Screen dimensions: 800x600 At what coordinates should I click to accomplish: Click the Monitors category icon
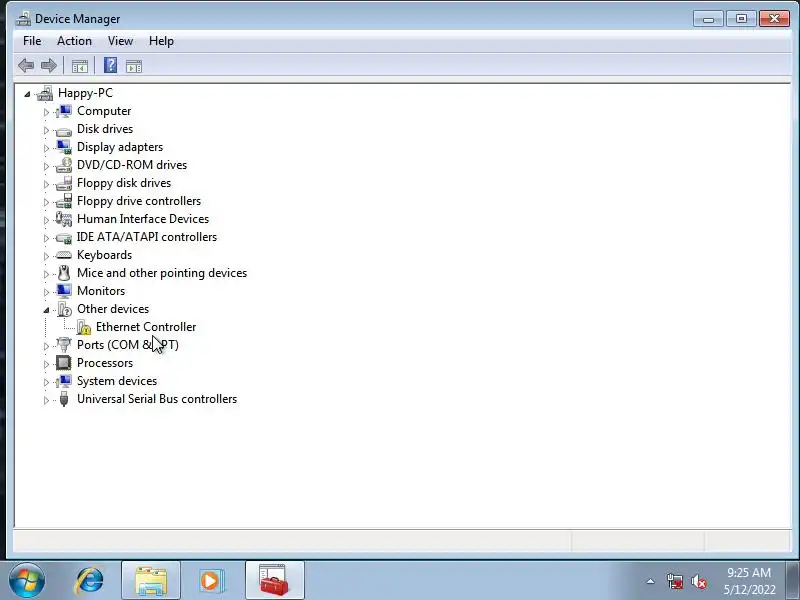(x=64, y=291)
